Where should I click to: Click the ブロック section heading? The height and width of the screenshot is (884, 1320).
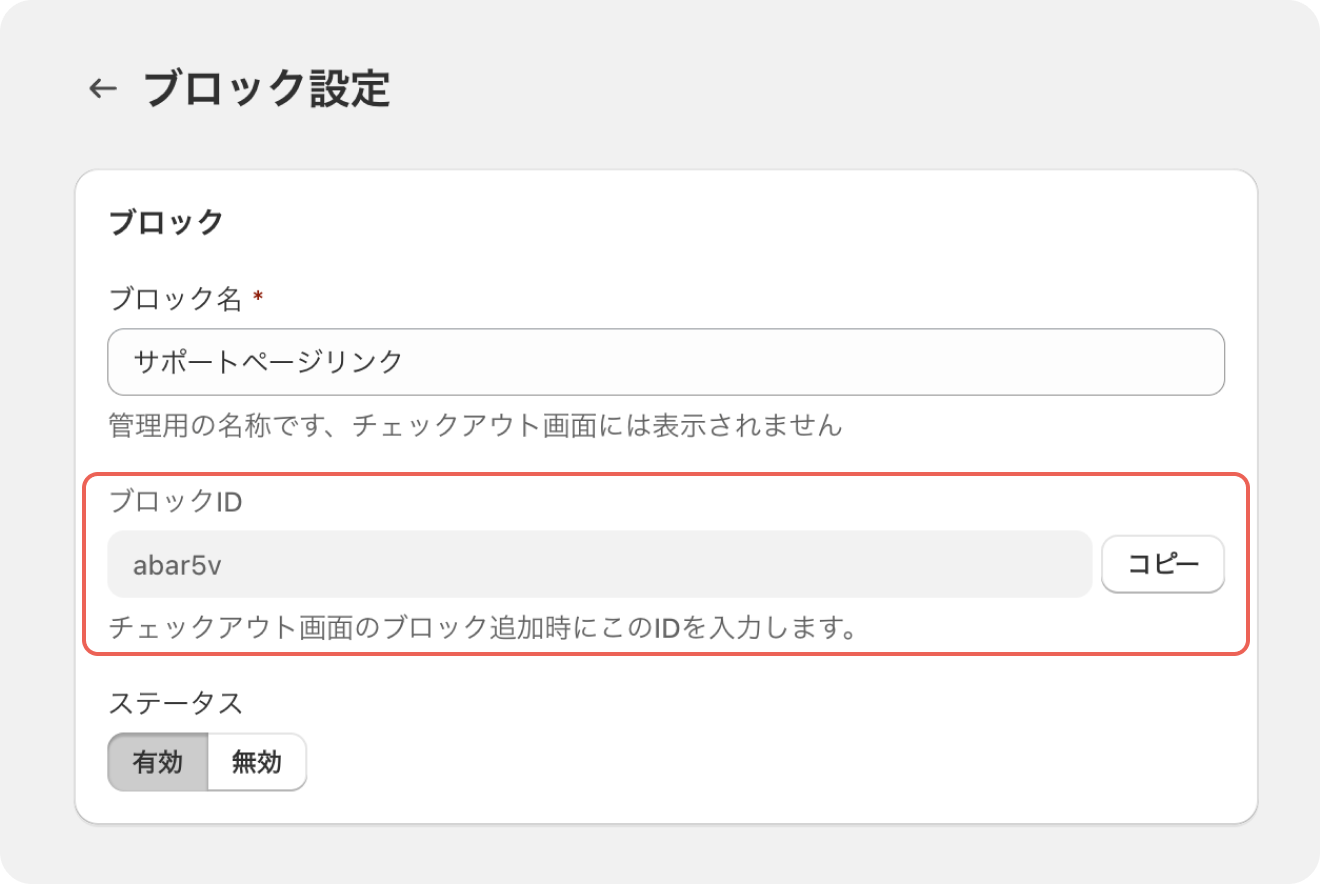click(165, 222)
